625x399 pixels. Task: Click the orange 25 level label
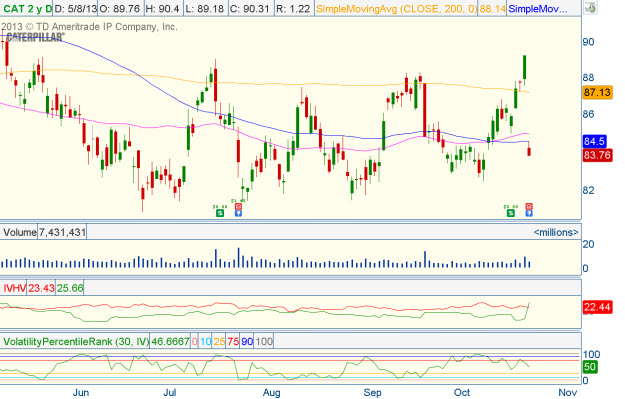pos(219,342)
